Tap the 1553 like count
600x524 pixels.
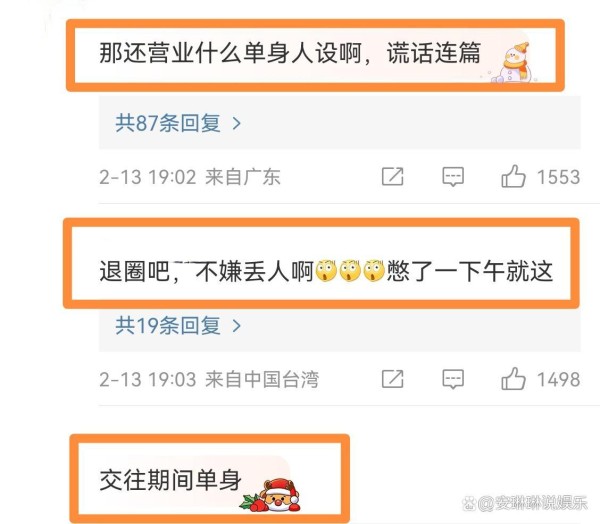pos(558,177)
